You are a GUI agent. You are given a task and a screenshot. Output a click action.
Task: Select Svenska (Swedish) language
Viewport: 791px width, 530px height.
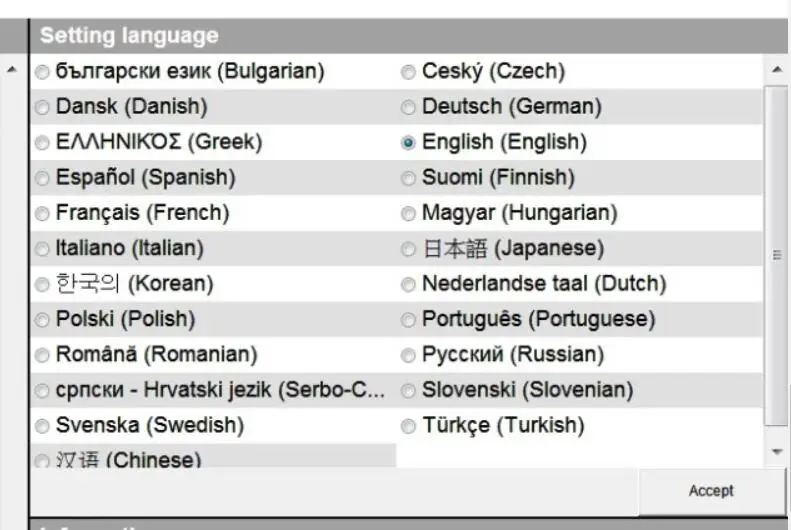tap(42, 427)
